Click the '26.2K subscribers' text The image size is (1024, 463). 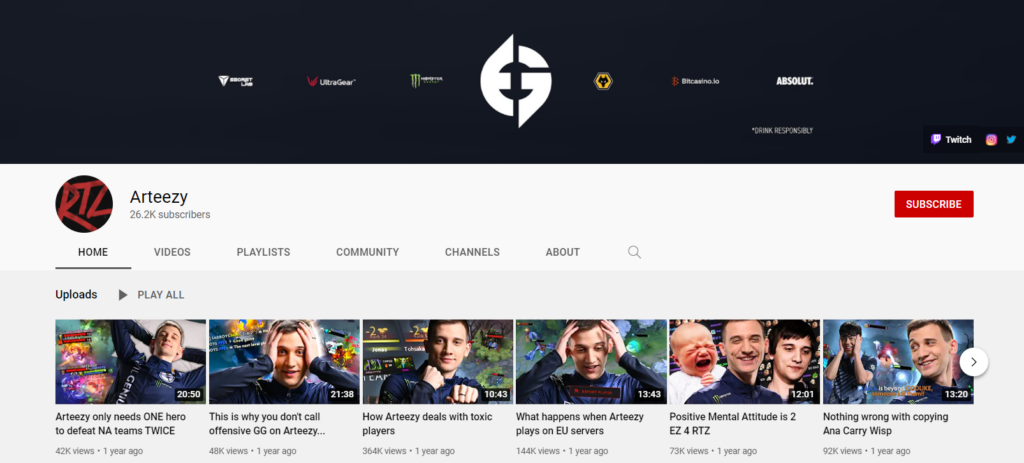tap(170, 214)
